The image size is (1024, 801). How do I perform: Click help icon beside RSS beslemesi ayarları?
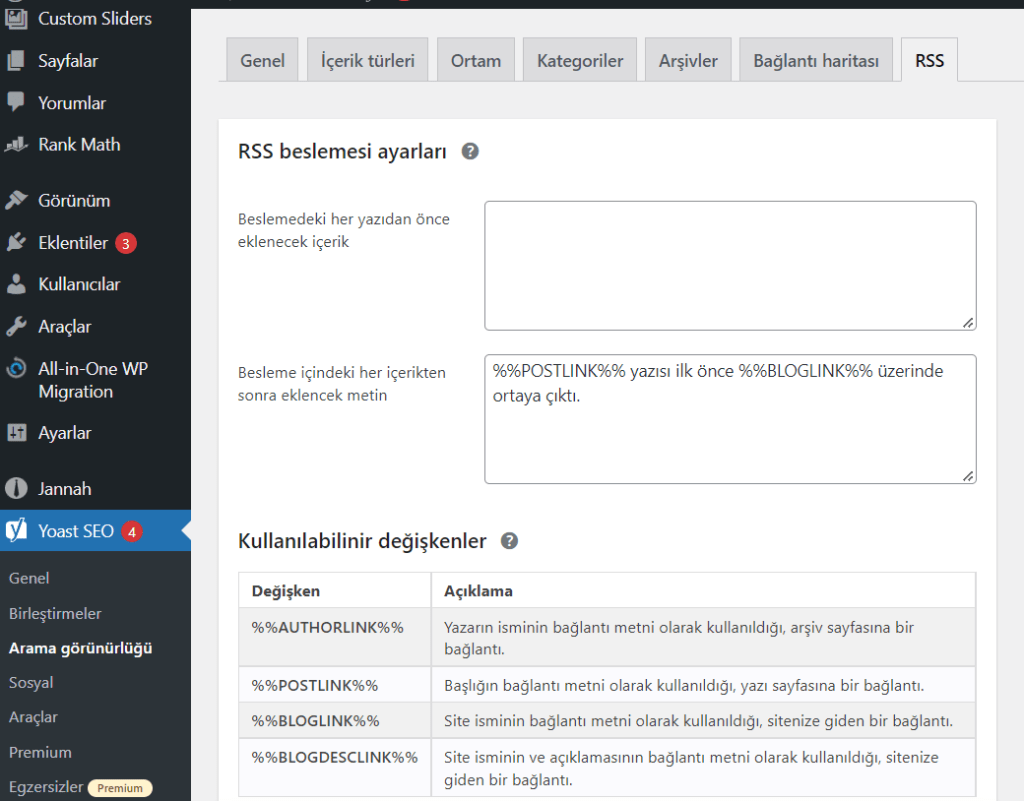point(470,152)
